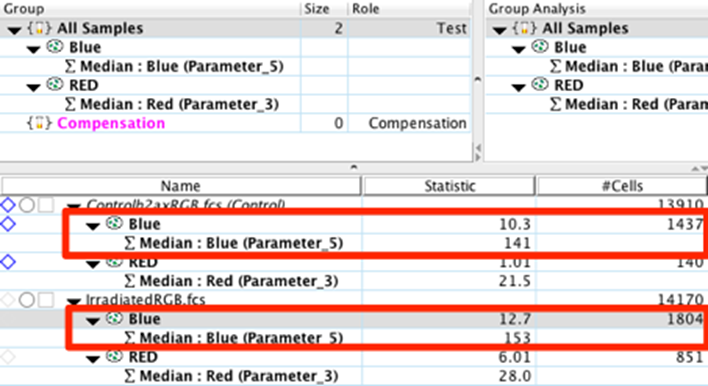The image size is (708, 386).
Task: Click the All Samples group icon in Group panel
Action: click(x=39, y=28)
